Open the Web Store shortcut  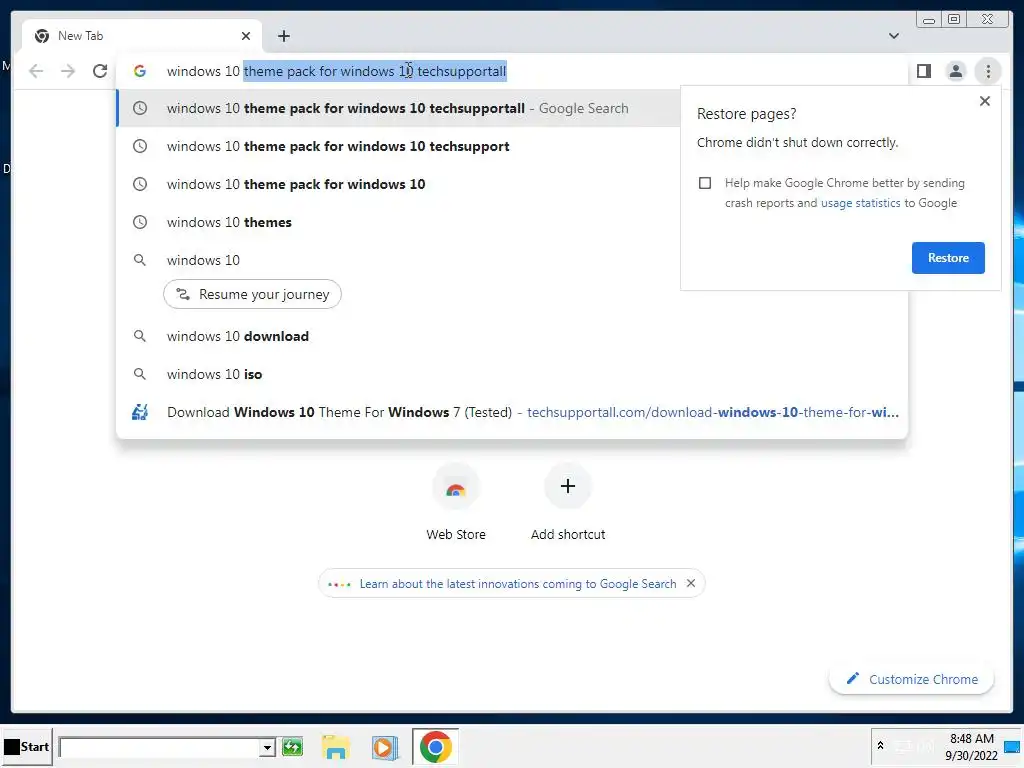coord(456,502)
